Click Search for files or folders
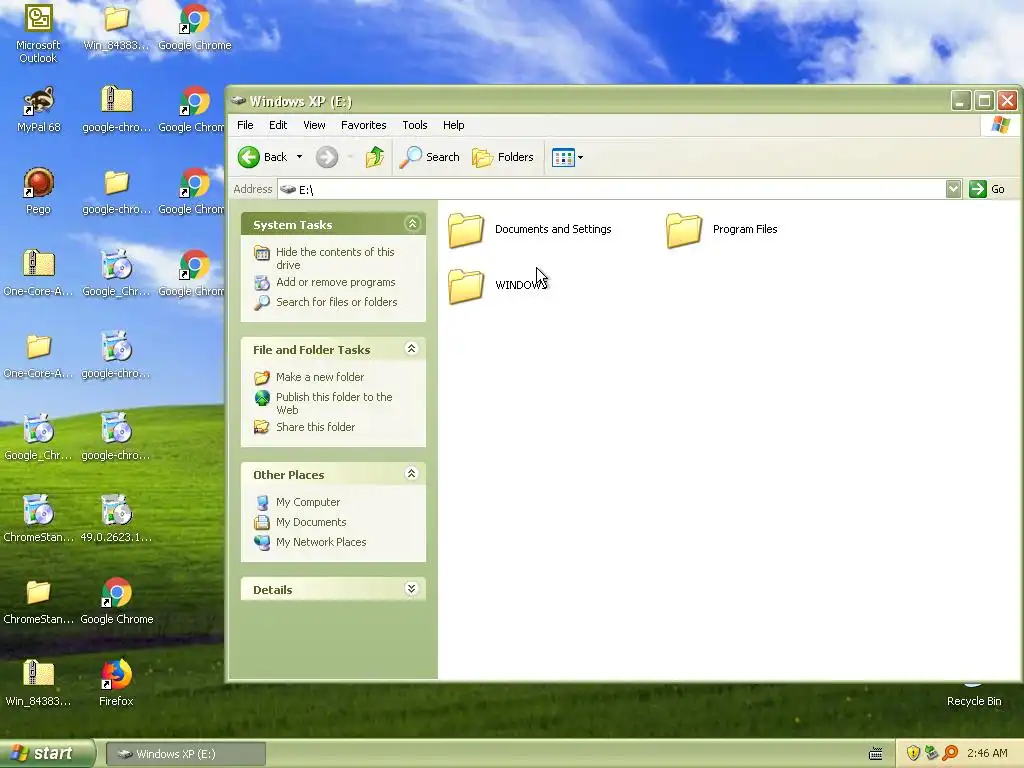The image size is (1024, 768). point(336,302)
